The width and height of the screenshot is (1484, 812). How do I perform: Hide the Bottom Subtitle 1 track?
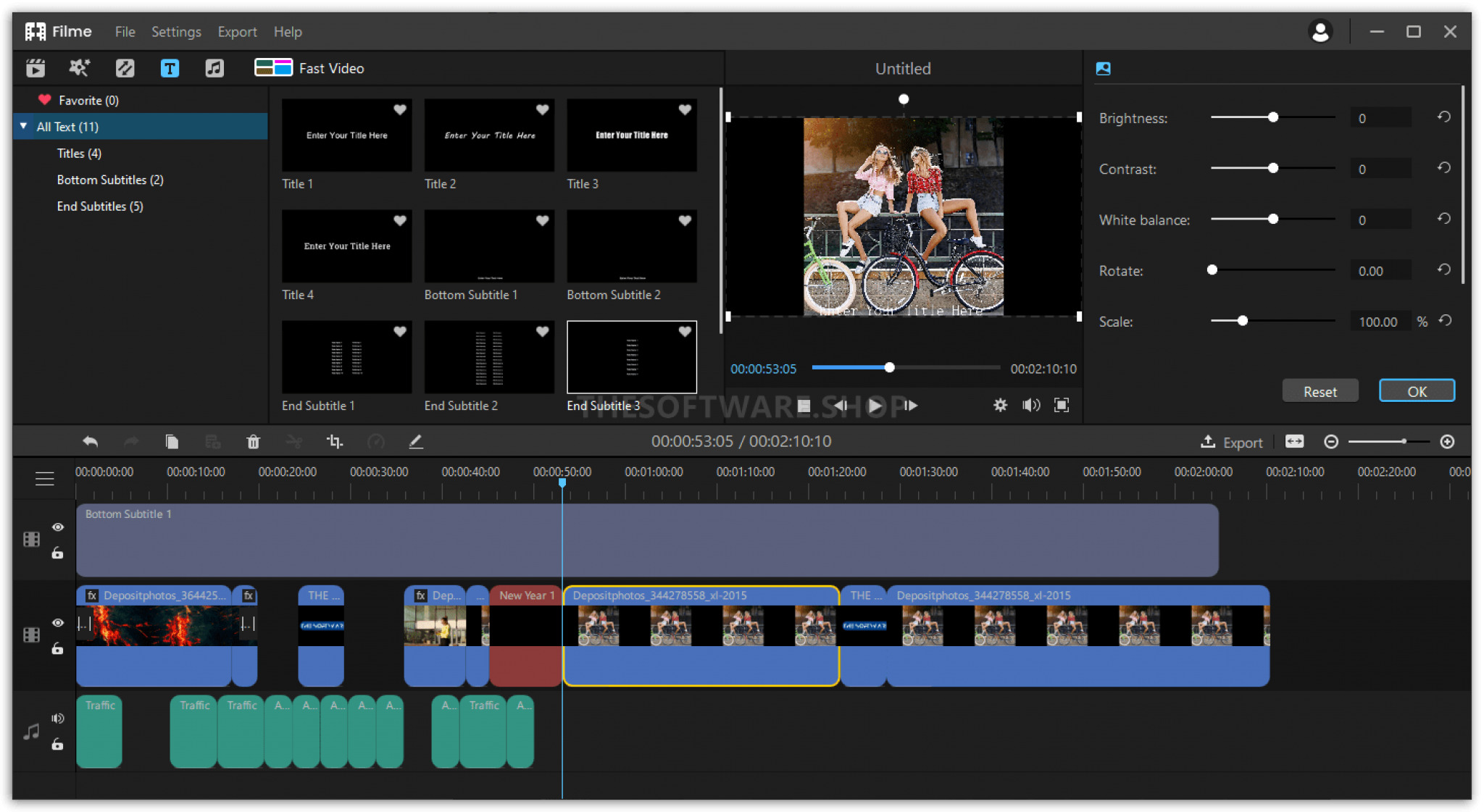coord(58,527)
